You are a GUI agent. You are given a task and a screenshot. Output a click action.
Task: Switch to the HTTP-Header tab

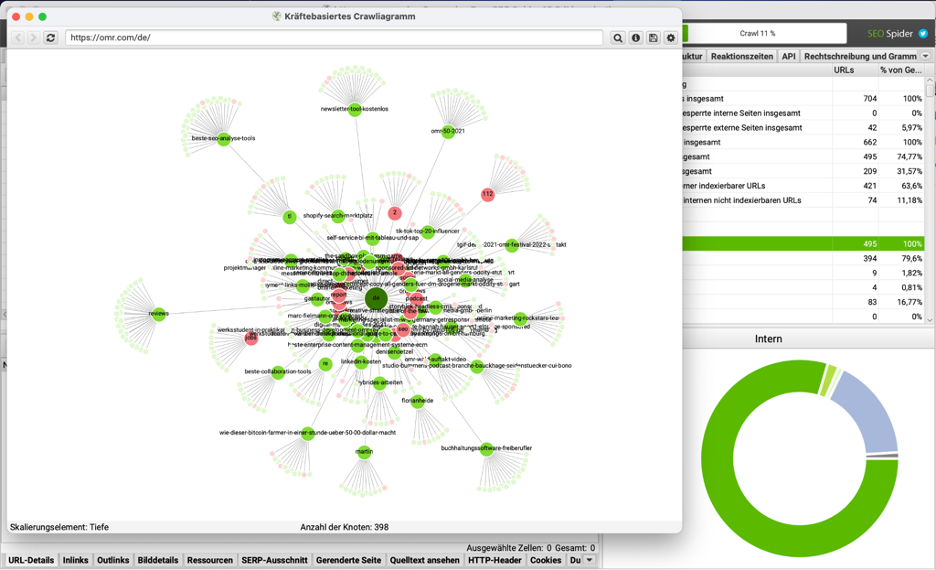pyautogui.click(x=494, y=561)
